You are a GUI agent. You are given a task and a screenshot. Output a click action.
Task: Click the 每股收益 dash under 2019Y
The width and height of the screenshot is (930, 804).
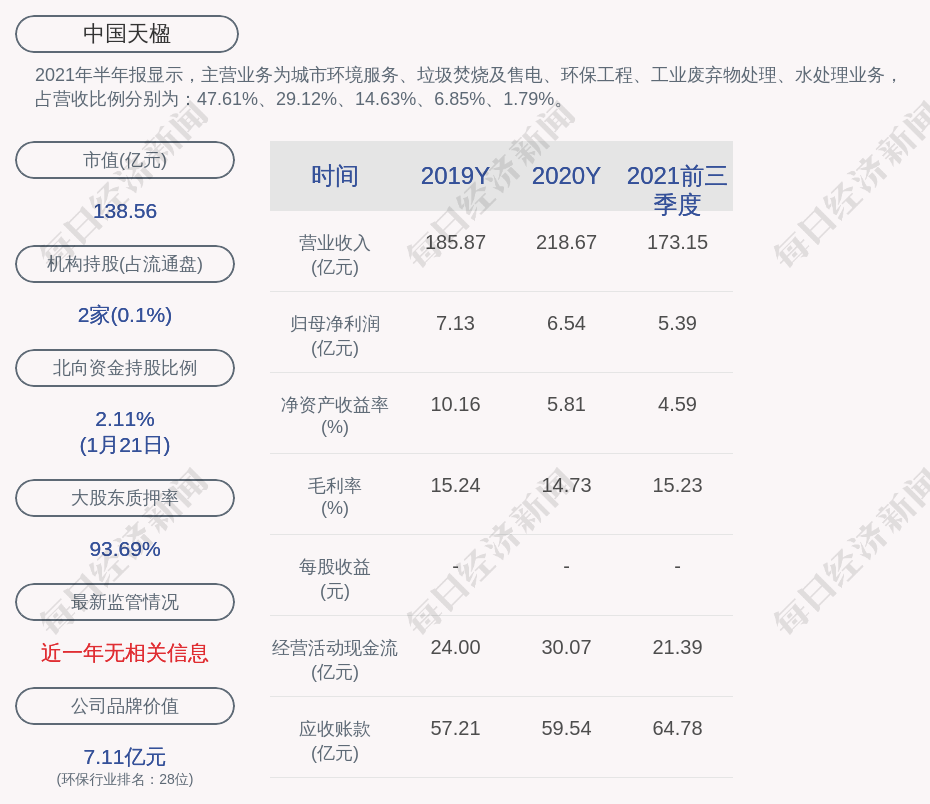coord(456,567)
